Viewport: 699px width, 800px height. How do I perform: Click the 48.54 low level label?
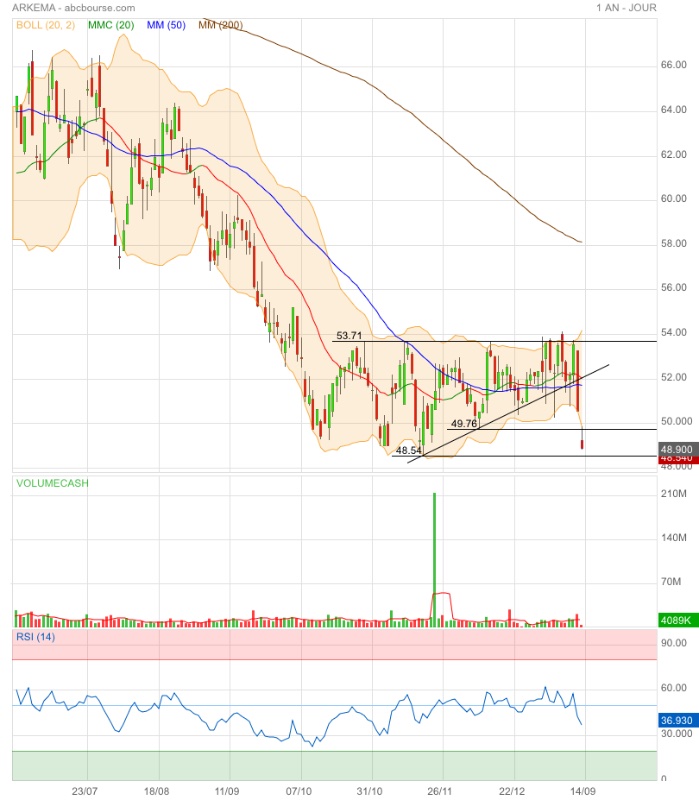pyautogui.click(x=409, y=451)
